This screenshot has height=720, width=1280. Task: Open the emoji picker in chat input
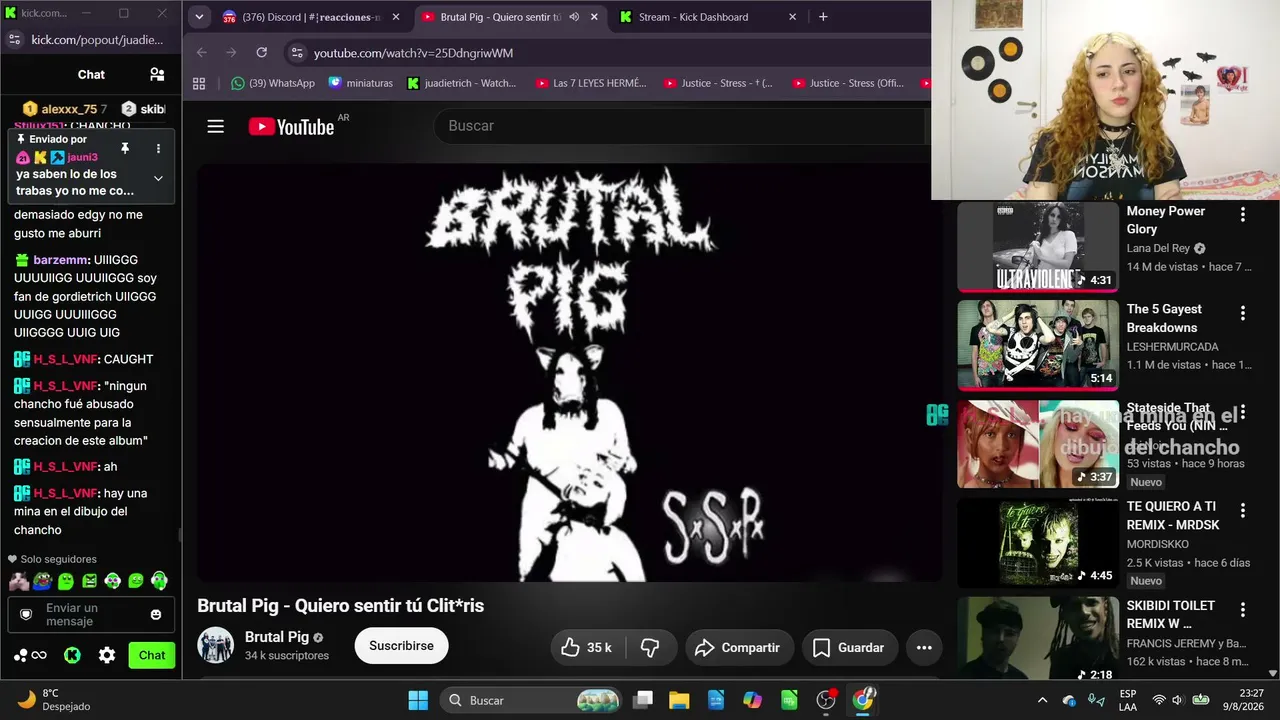click(156, 614)
